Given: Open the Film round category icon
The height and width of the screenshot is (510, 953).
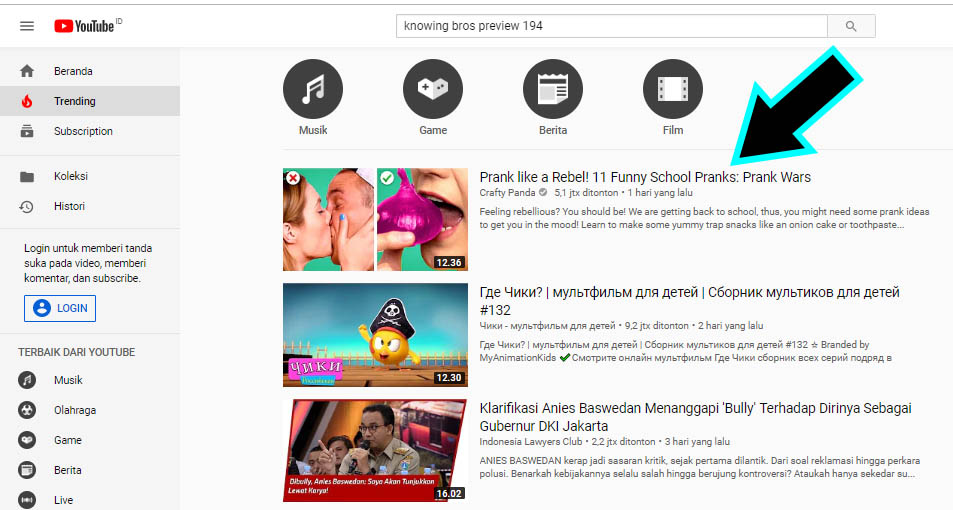Looking at the screenshot, I should coord(673,89).
